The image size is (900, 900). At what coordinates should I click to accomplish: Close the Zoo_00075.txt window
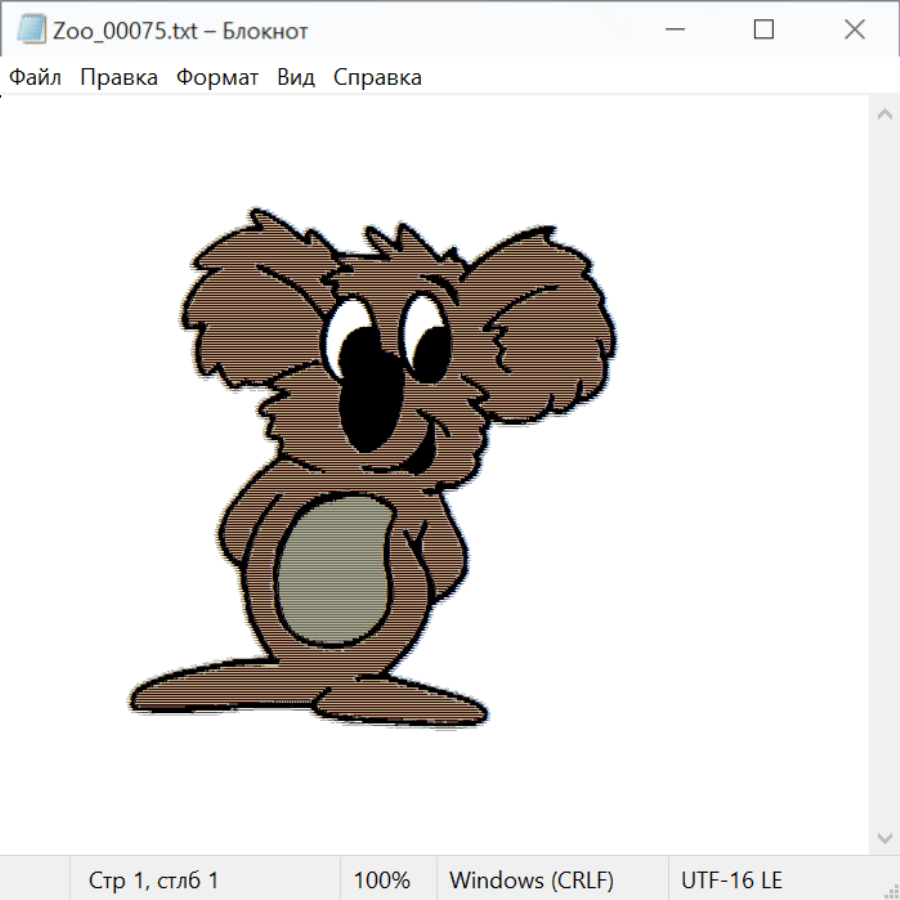[854, 30]
